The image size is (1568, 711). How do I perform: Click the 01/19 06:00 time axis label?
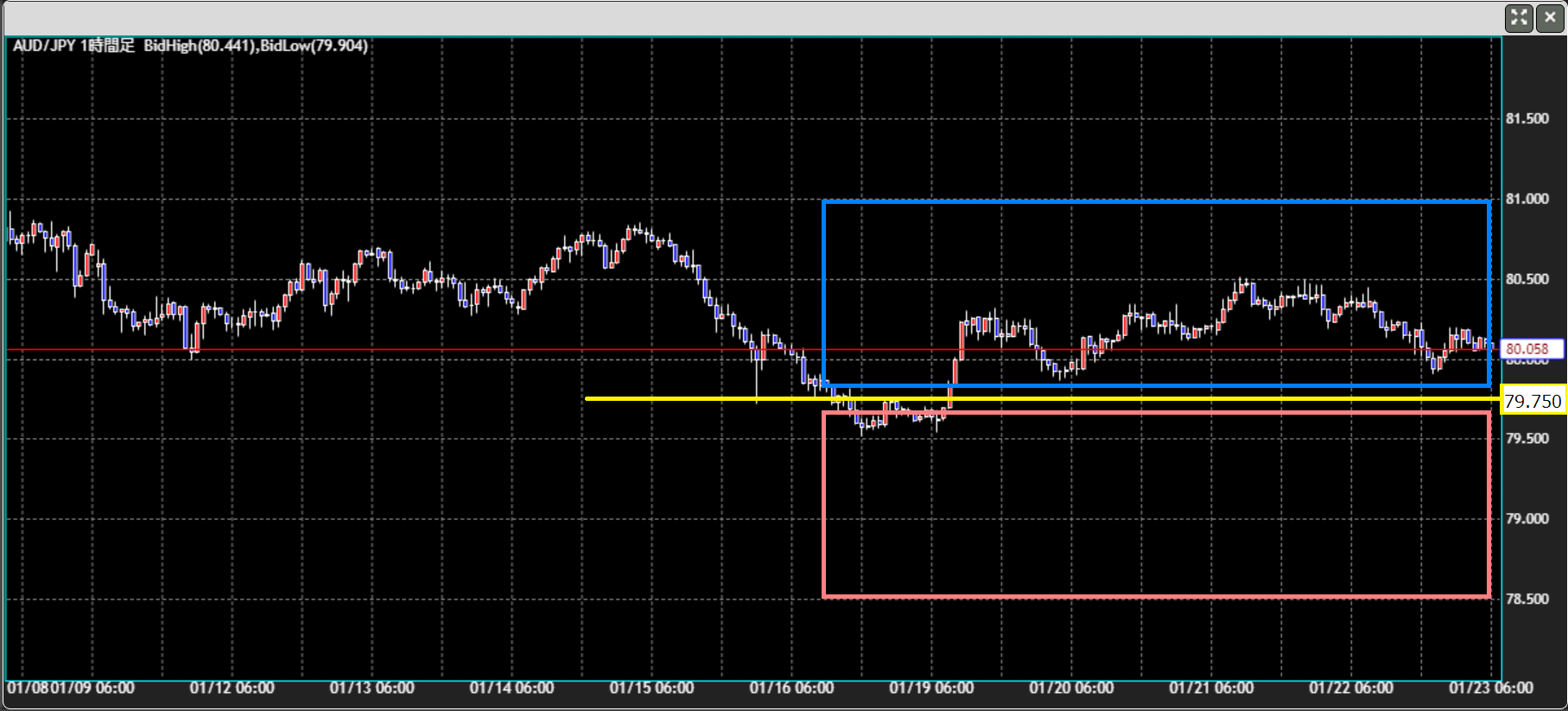(x=932, y=688)
